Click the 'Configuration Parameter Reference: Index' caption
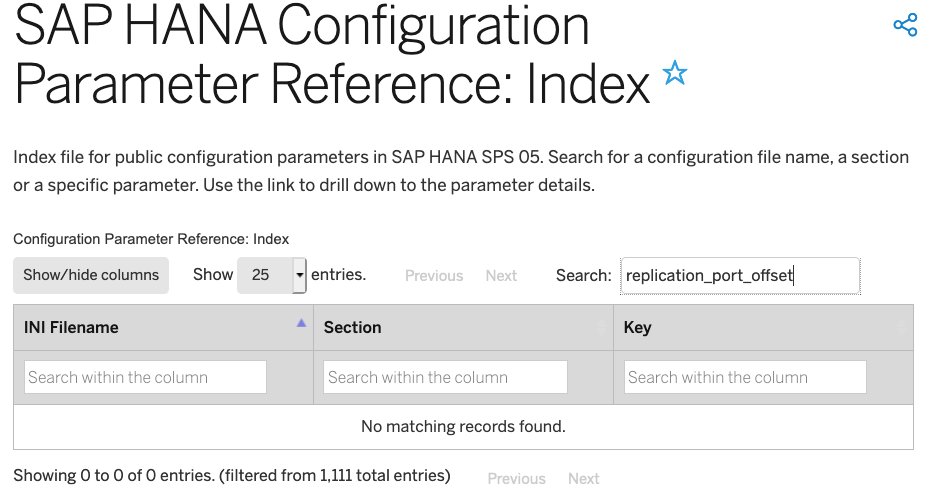 point(151,239)
